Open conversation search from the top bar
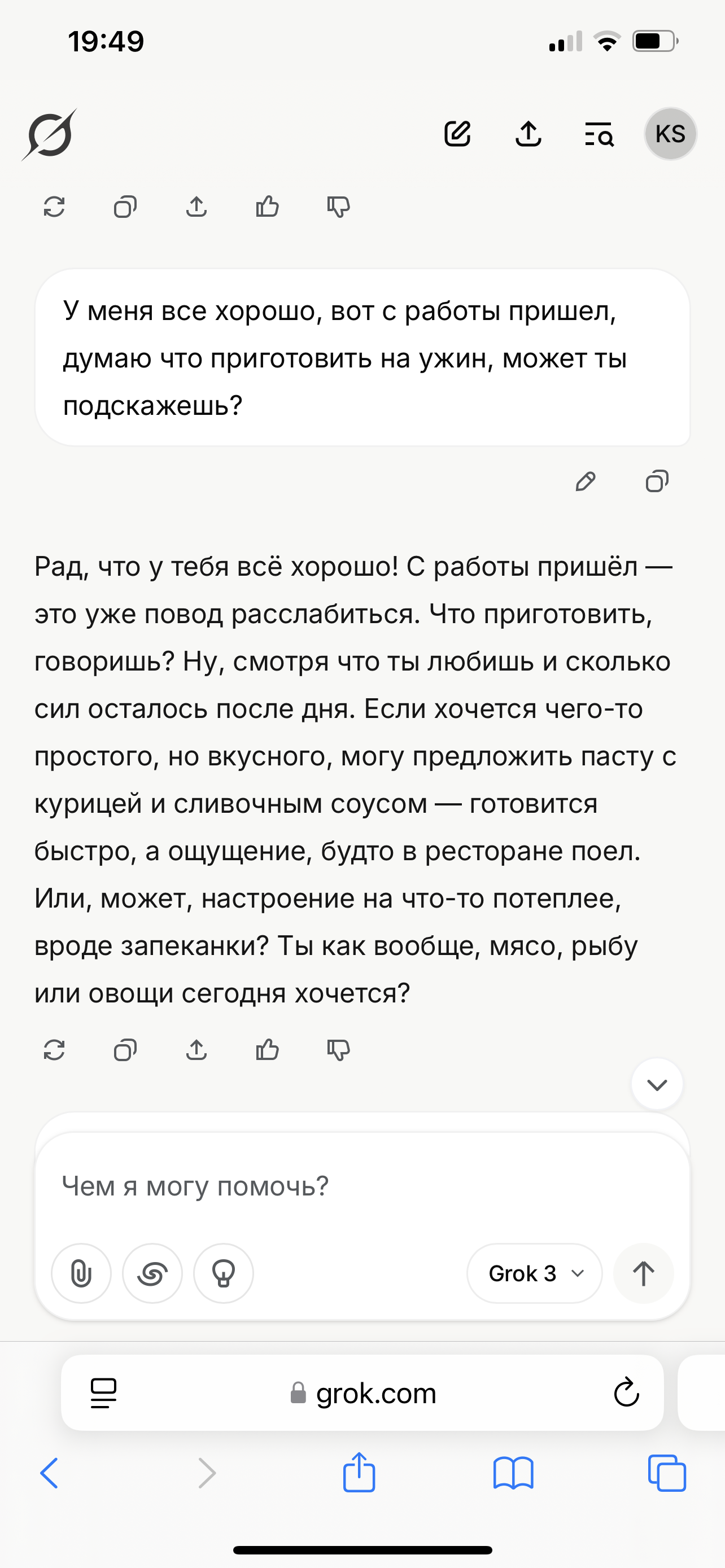Screen dimensions: 725x1568 pos(599,134)
